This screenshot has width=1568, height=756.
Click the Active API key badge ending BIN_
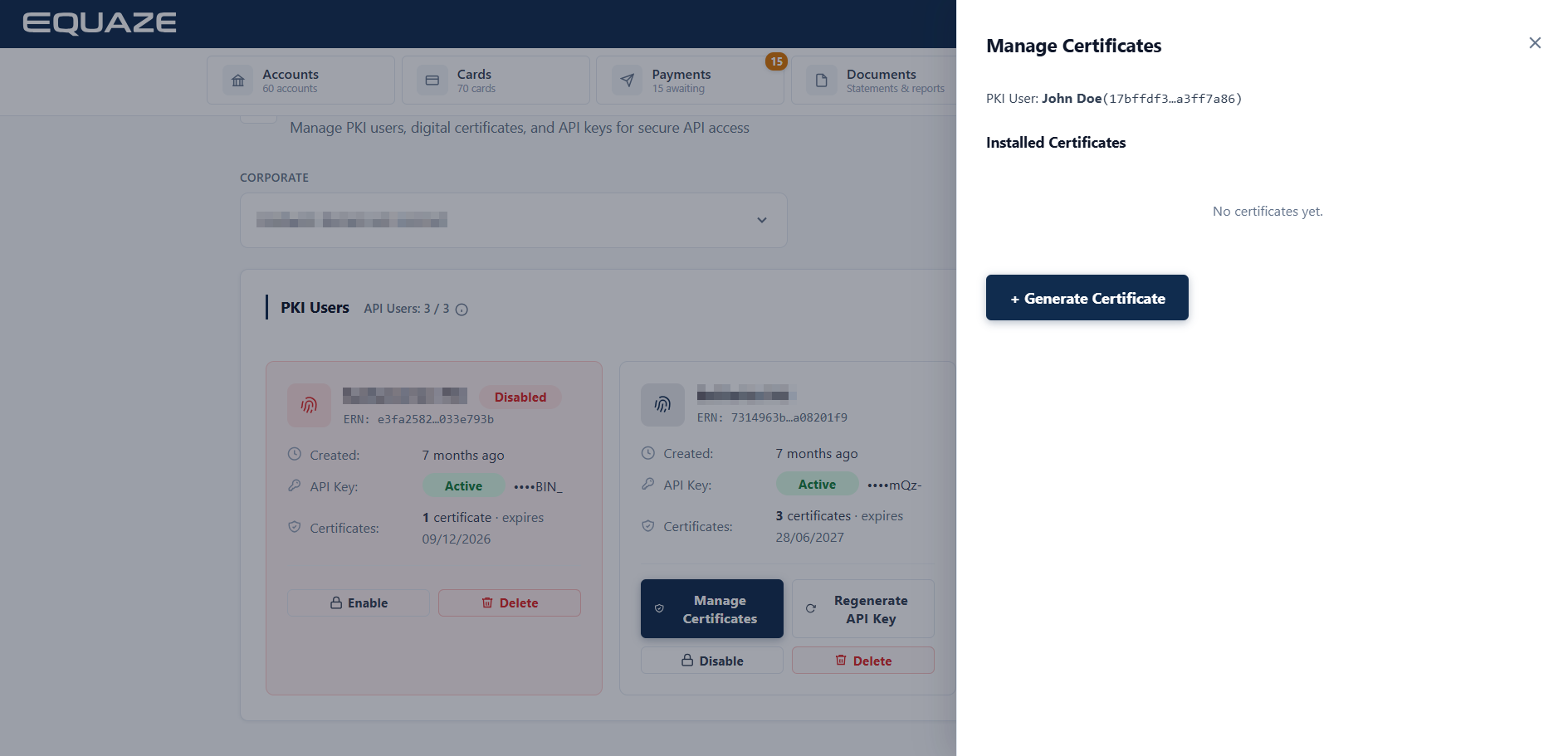click(463, 486)
